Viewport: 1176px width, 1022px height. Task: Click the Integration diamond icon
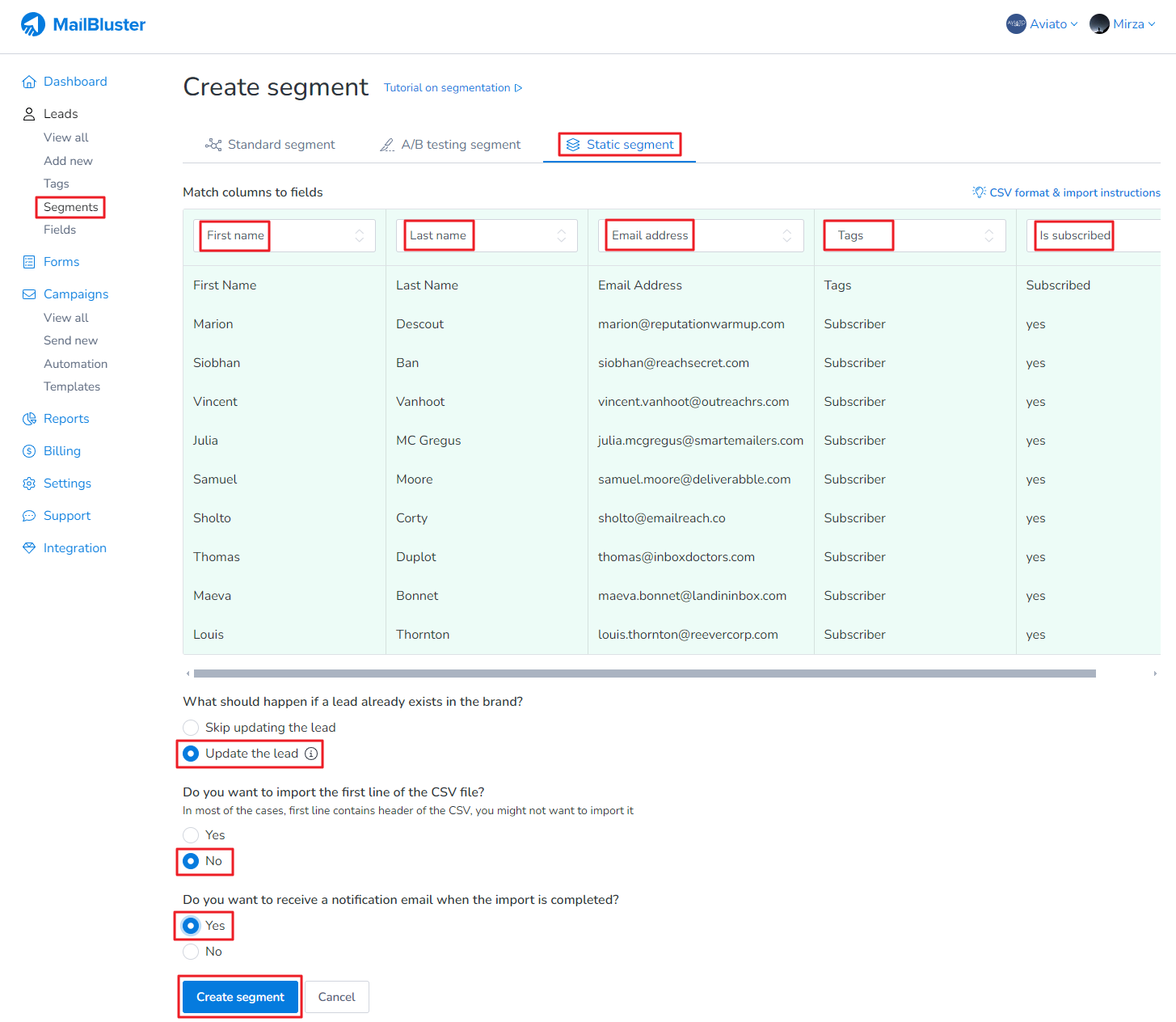tap(29, 548)
